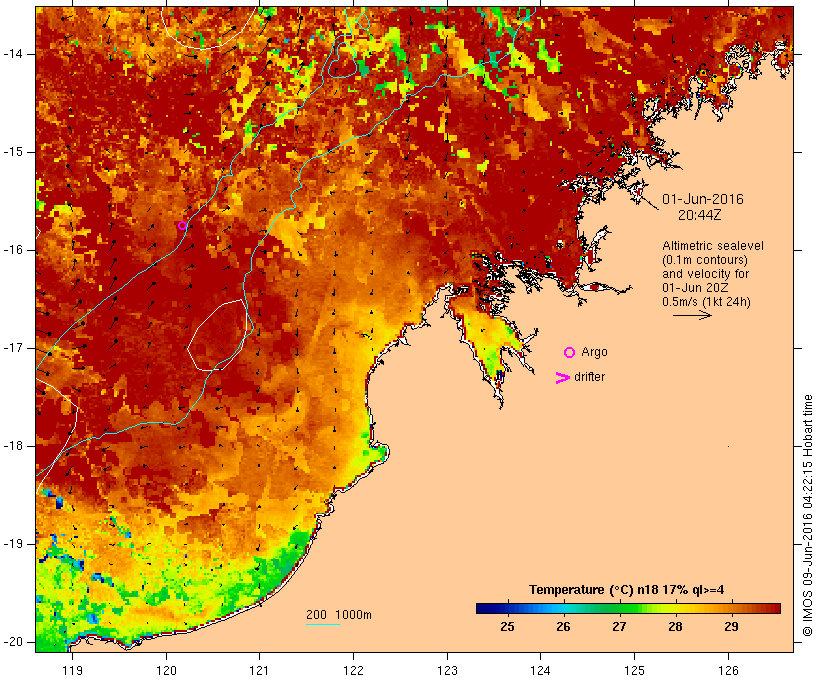Click the '01-Jun 20Z' text

[x=695, y=288]
